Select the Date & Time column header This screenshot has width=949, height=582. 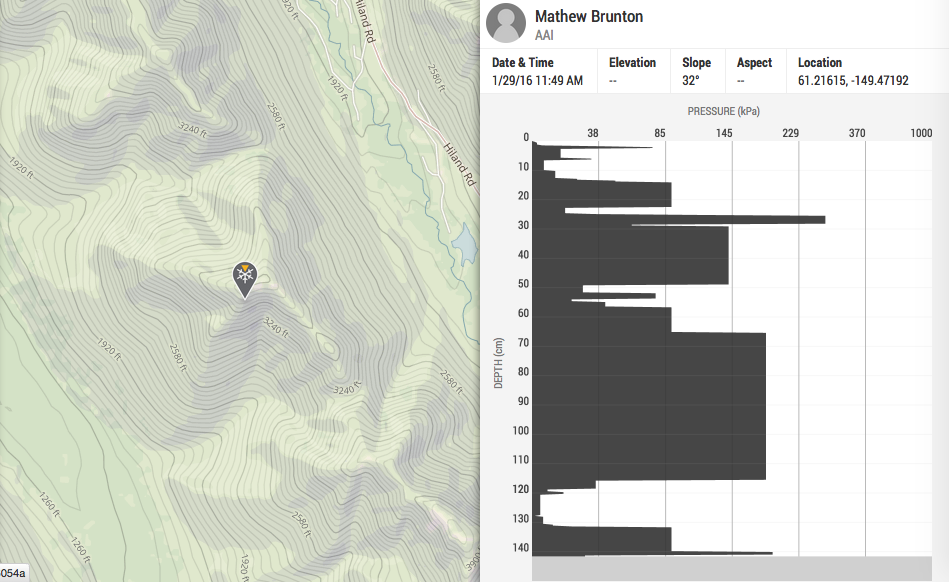tap(522, 62)
